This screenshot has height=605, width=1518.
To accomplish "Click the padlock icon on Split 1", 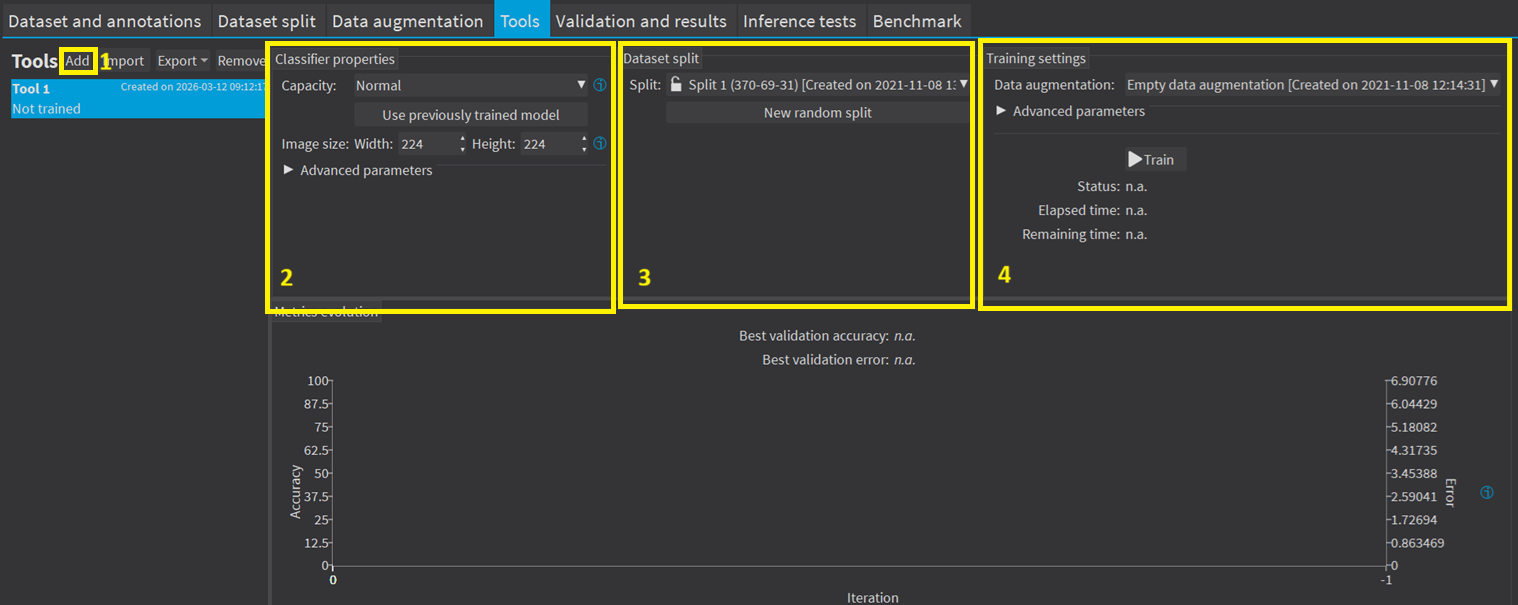I will [676, 85].
